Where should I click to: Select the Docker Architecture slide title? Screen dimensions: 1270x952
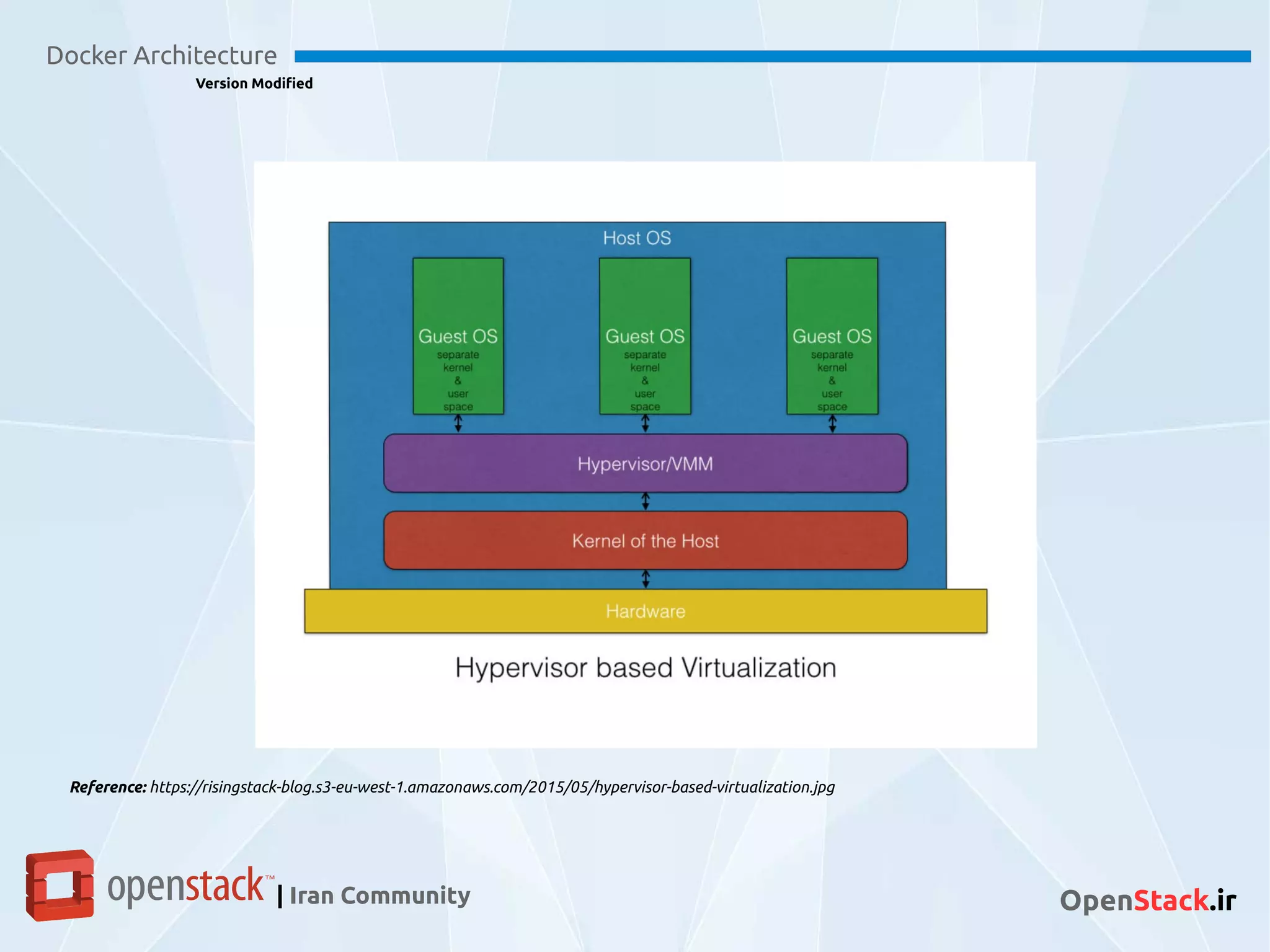pyautogui.click(x=161, y=56)
